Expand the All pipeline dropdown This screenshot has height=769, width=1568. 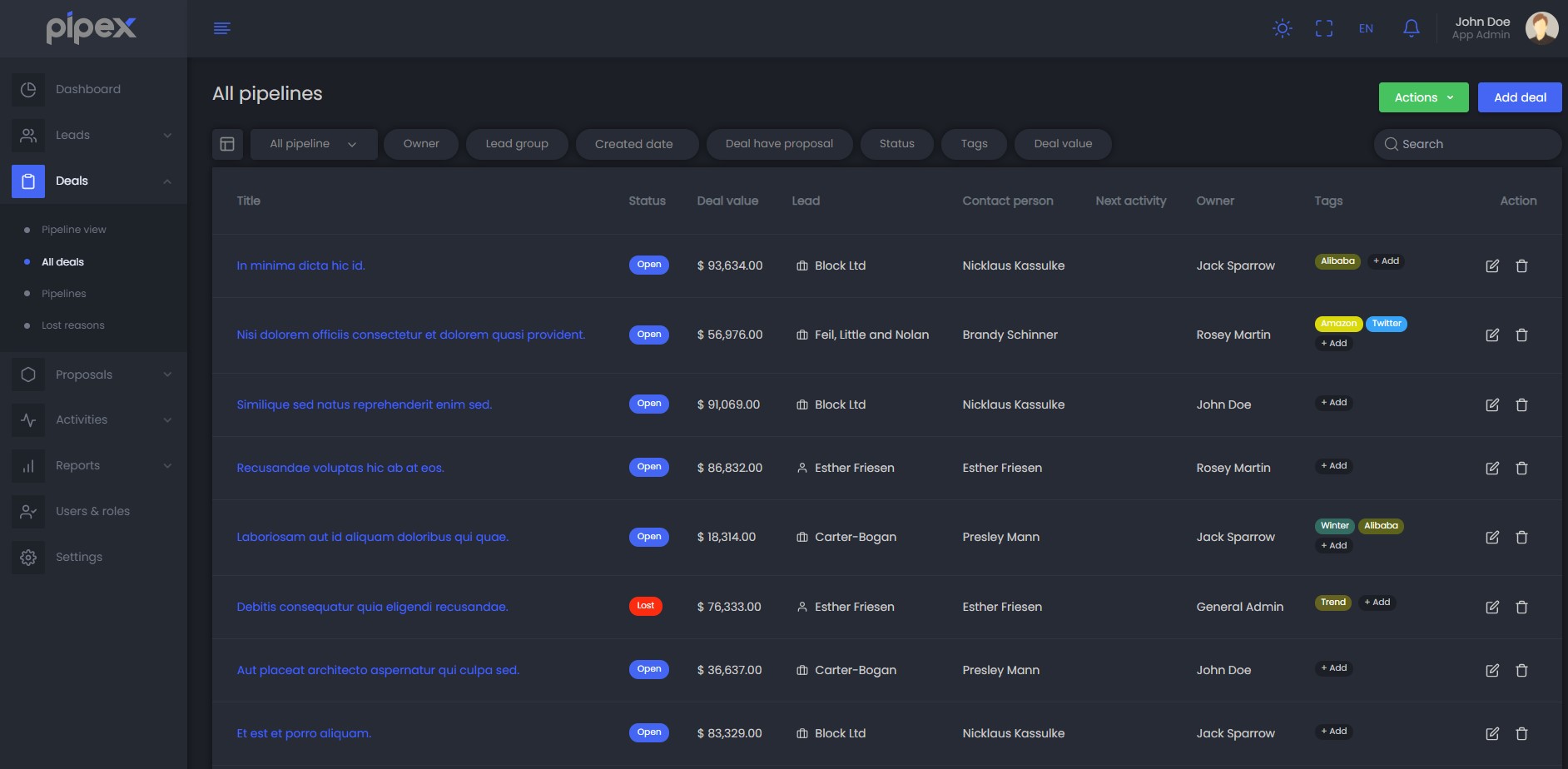[x=313, y=144]
